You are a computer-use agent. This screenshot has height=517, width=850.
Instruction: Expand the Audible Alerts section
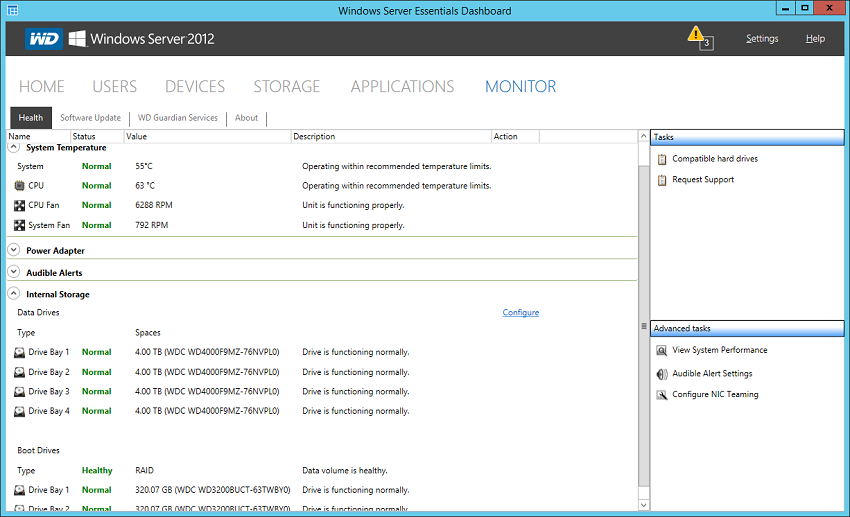point(14,272)
